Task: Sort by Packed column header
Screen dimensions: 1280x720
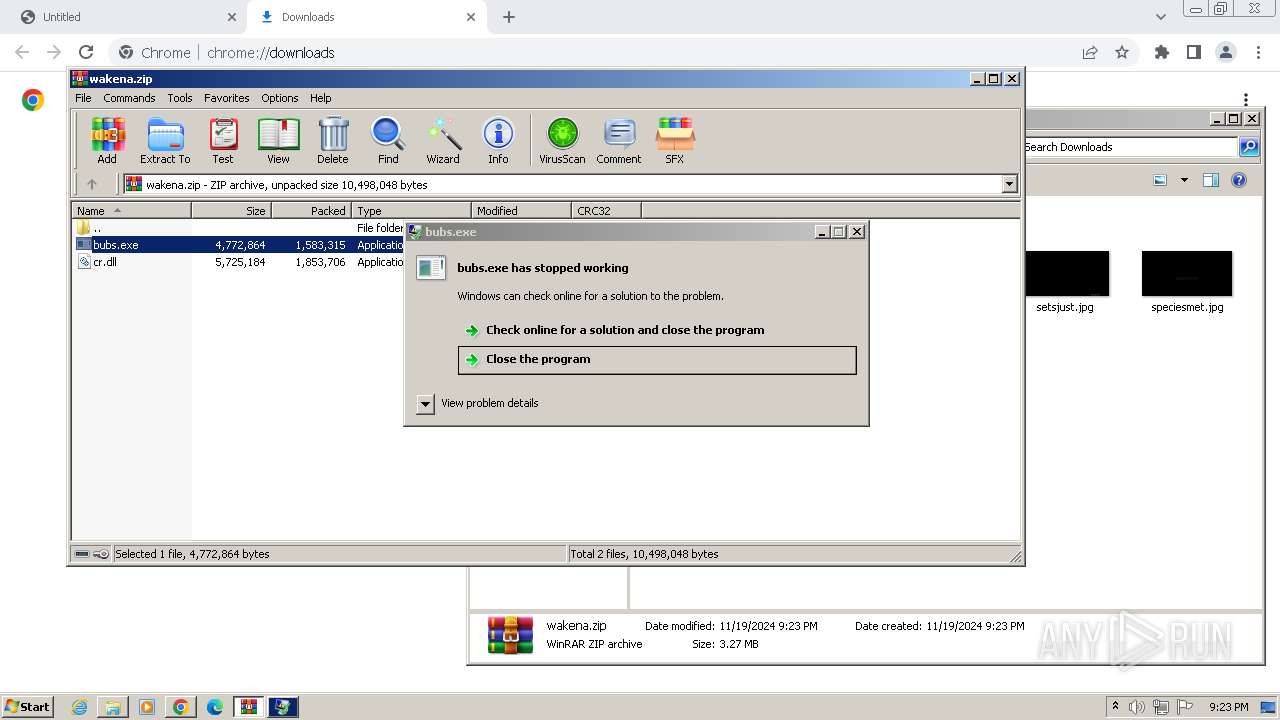Action: pyautogui.click(x=311, y=210)
